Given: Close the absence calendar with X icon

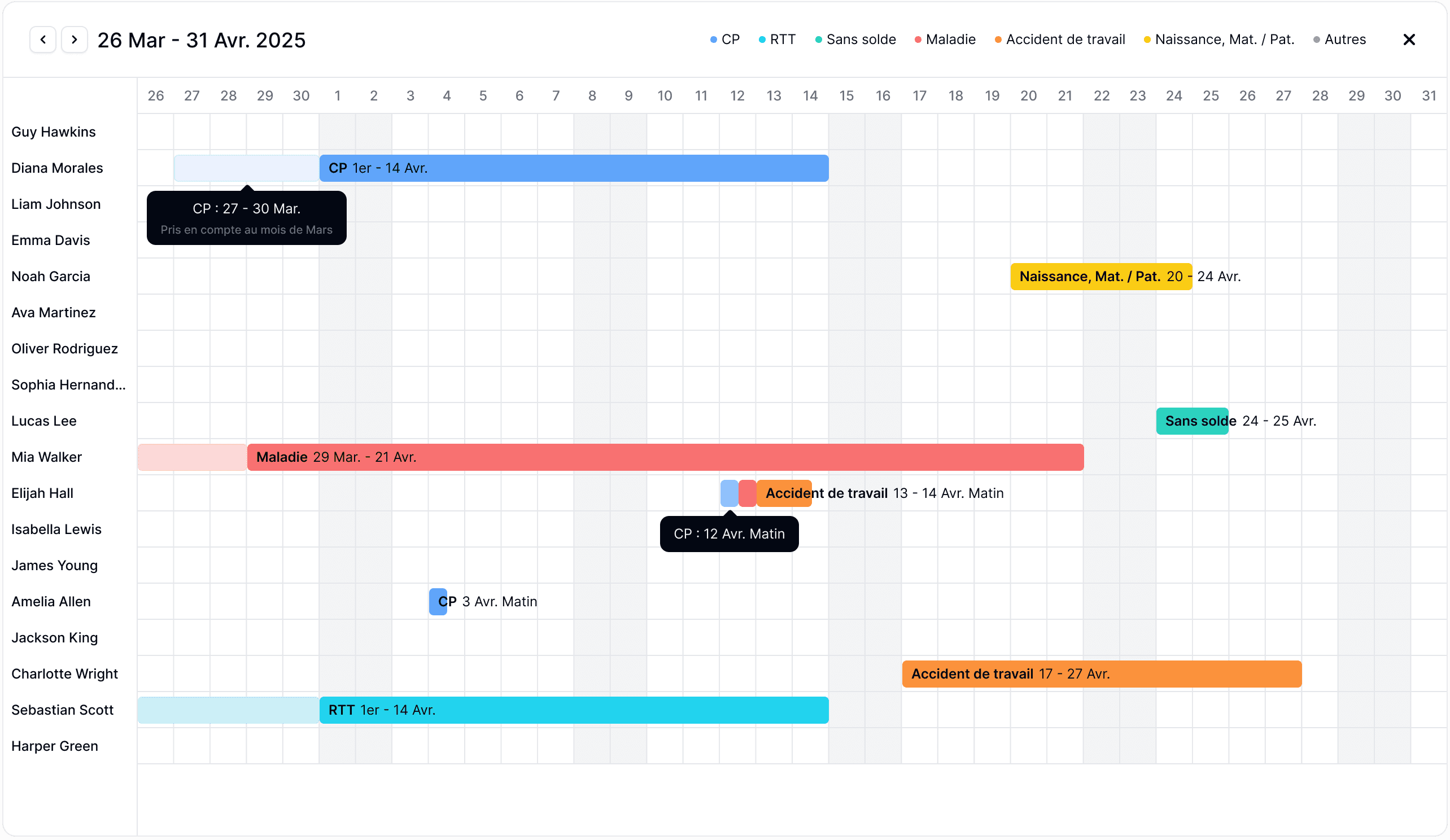Looking at the screenshot, I should point(1409,40).
